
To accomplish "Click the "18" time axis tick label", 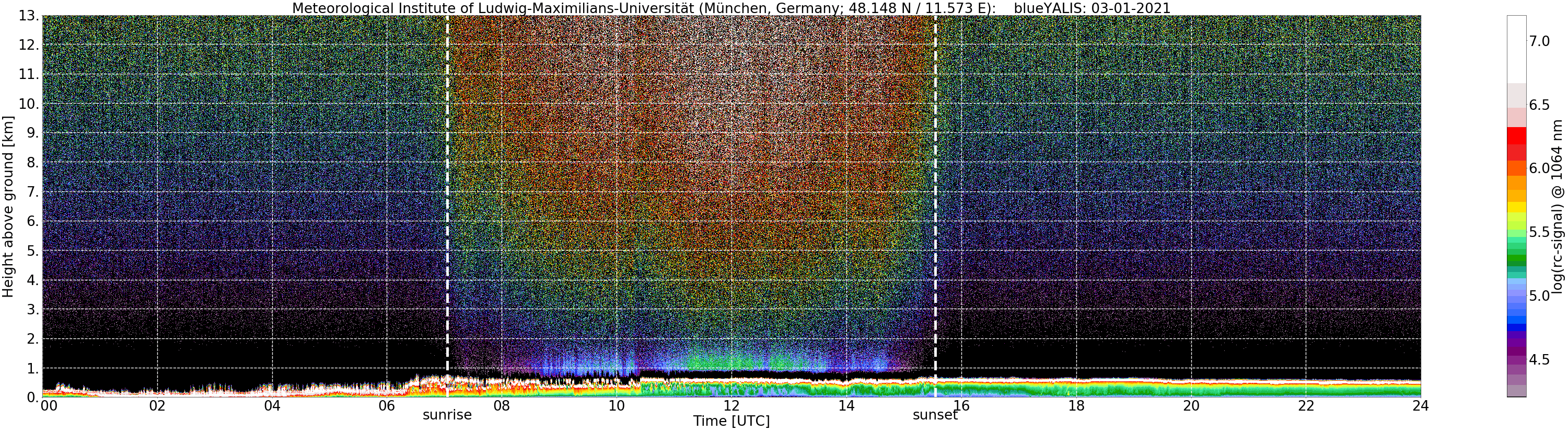I will pyautogui.click(x=1076, y=405).
